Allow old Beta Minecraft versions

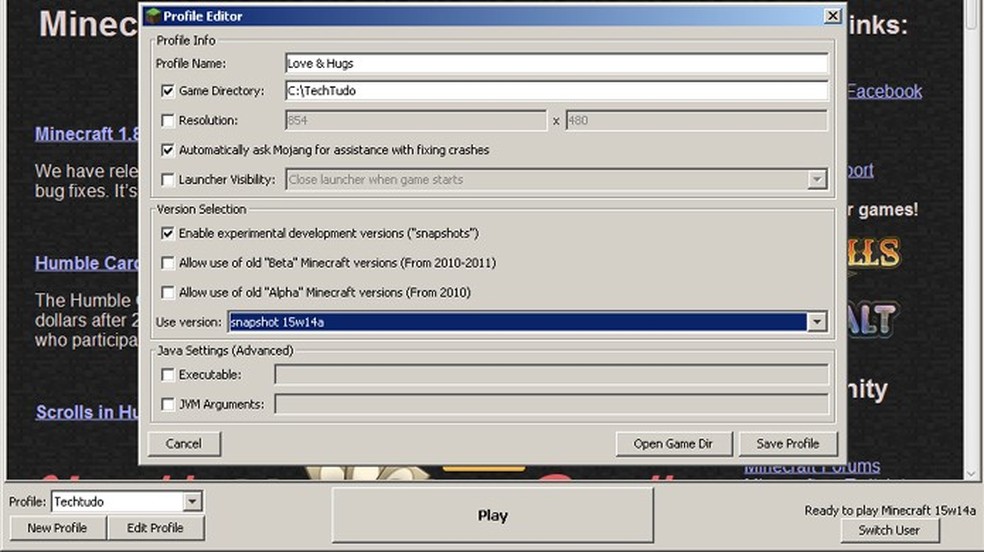(168, 263)
